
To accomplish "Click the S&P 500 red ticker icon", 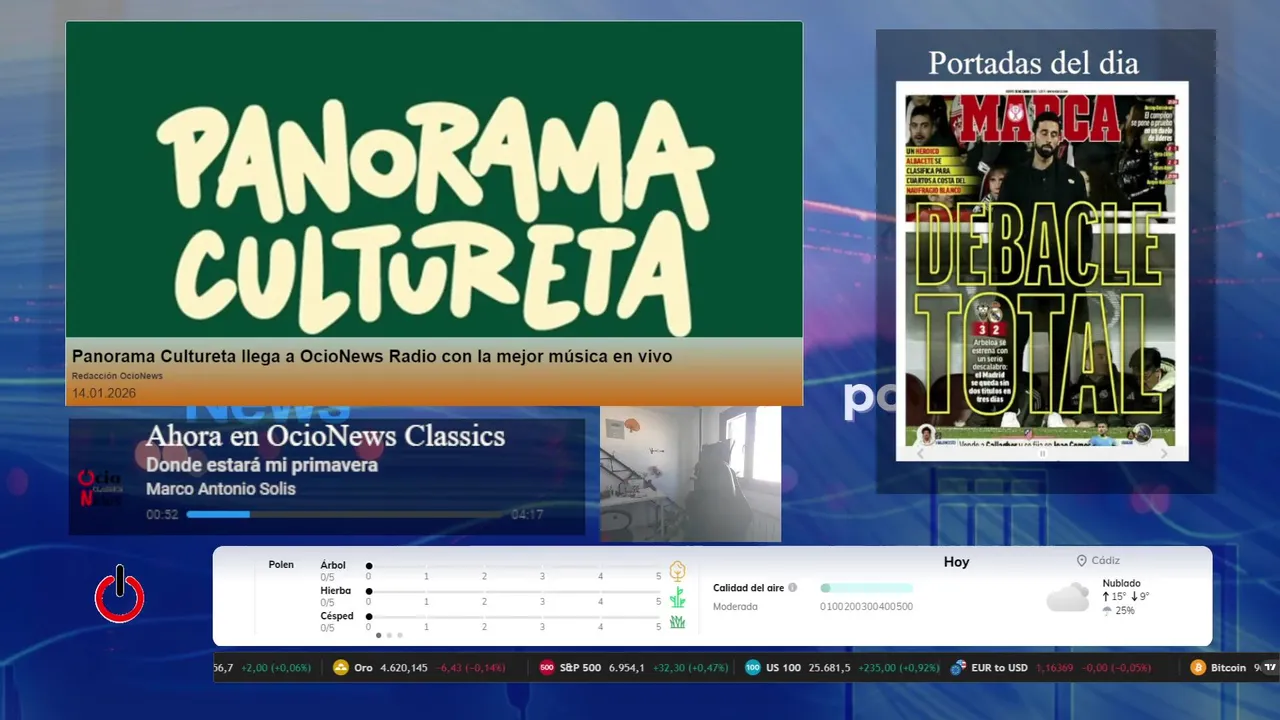I will tap(547, 668).
